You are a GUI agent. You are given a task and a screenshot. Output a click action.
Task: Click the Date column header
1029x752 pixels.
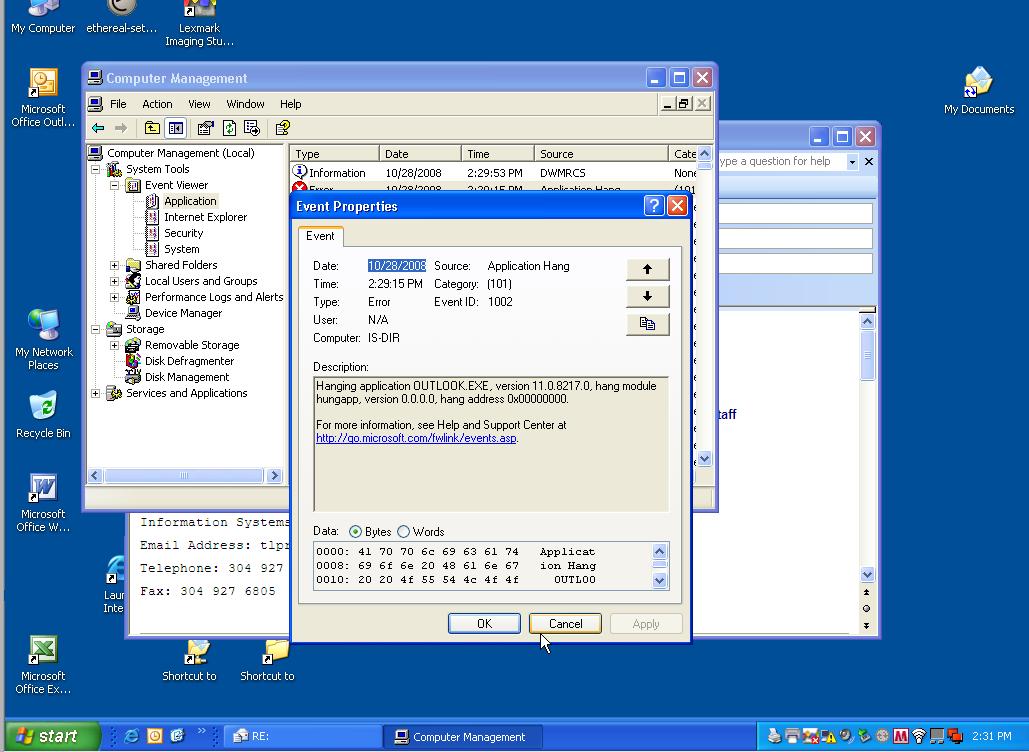(420, 154)
